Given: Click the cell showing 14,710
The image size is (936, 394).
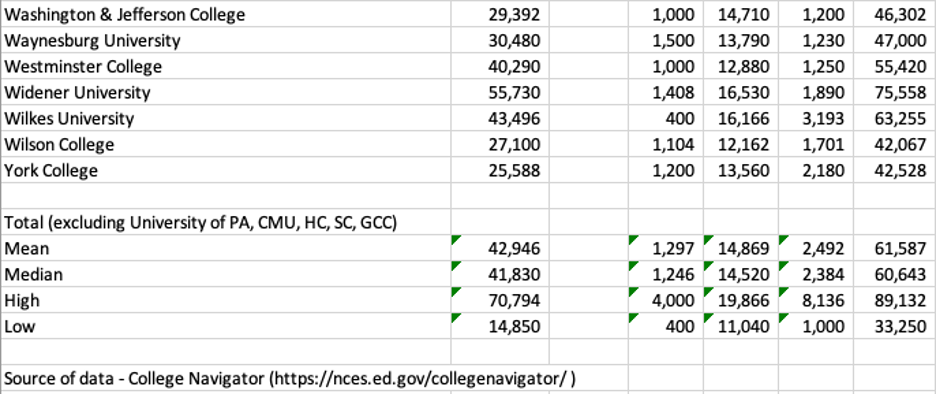Looking at the screenshot, I should [741, 15].
